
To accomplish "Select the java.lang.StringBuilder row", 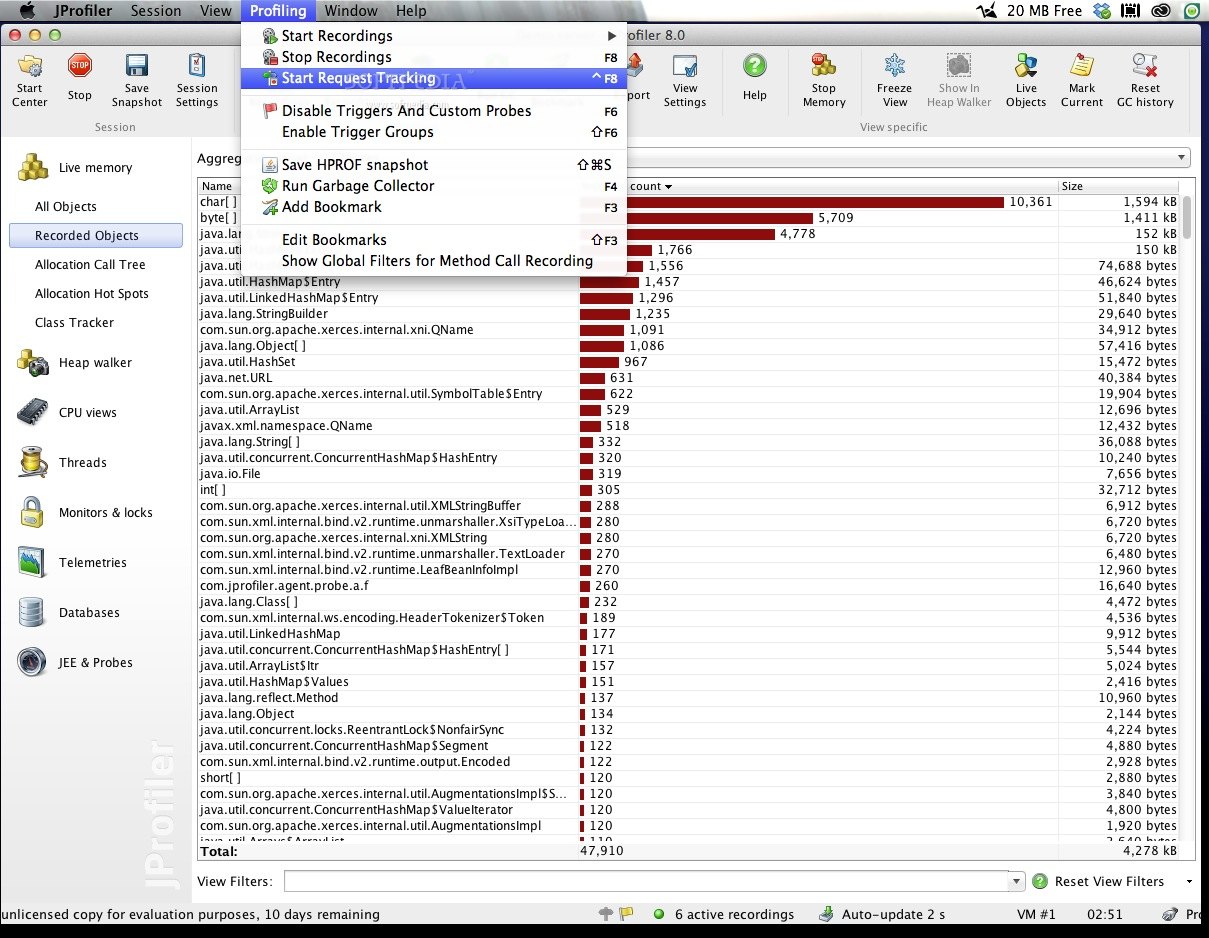I will click(x=688, y=314).
